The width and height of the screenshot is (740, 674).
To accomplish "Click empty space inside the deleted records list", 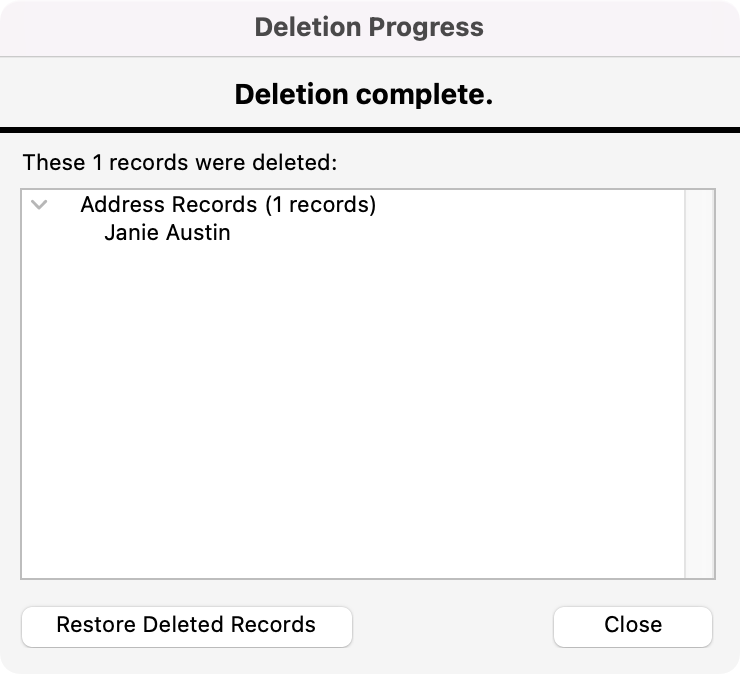I will click(x=350, y=420).
